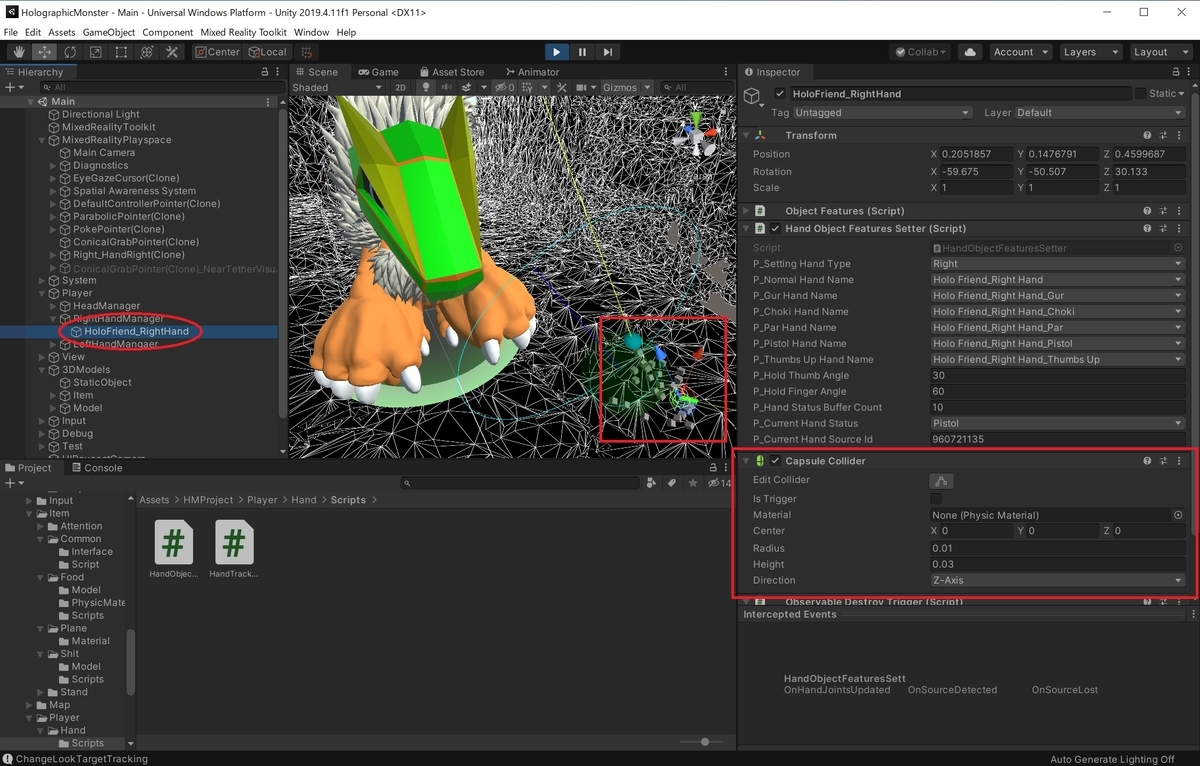1200x766 pixels.
Task: Click the Play button
Action: coord(557,52)
